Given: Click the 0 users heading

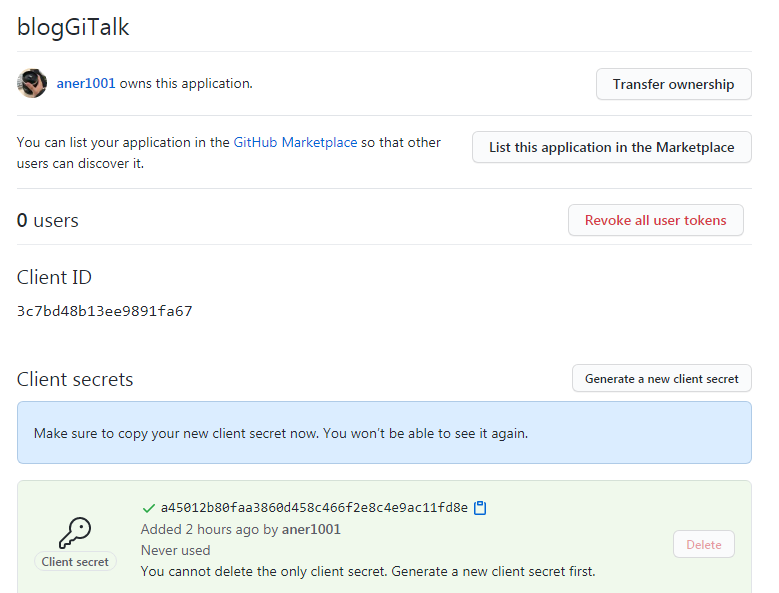Looking at the screenshot, I should [48, 220].
